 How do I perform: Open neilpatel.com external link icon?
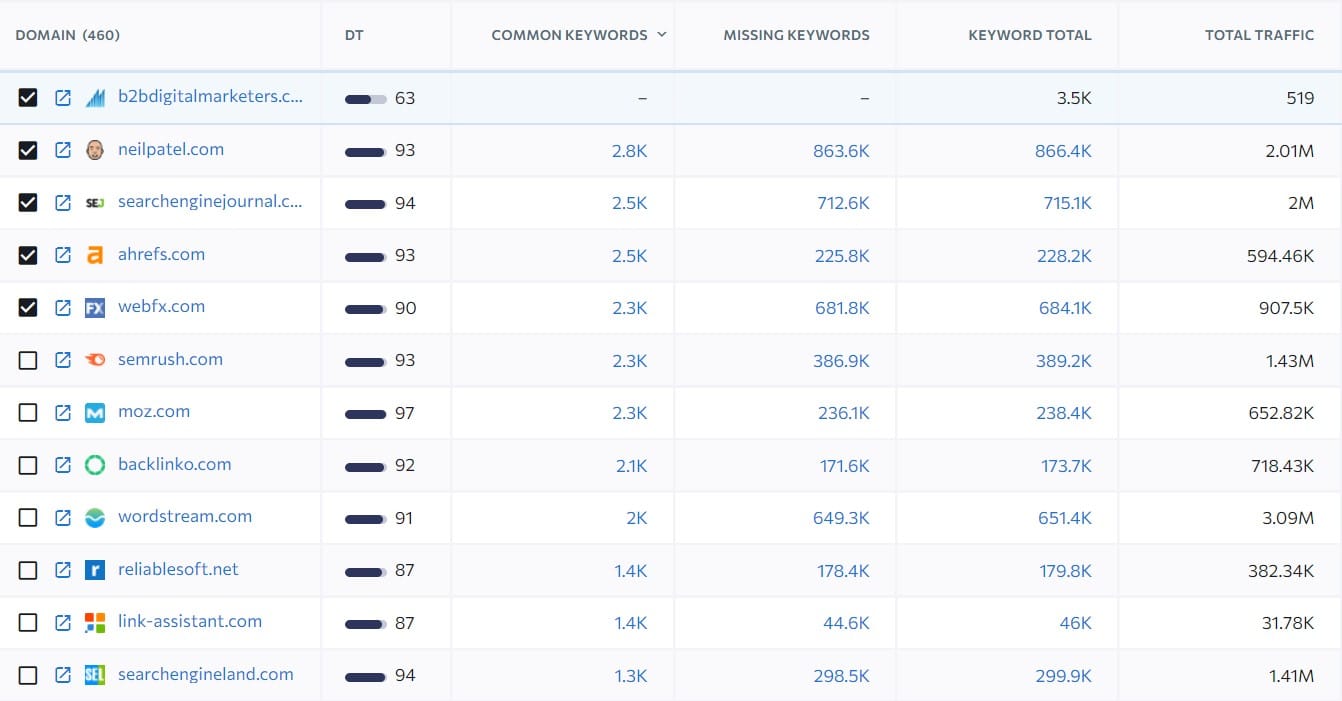point(63,150)
